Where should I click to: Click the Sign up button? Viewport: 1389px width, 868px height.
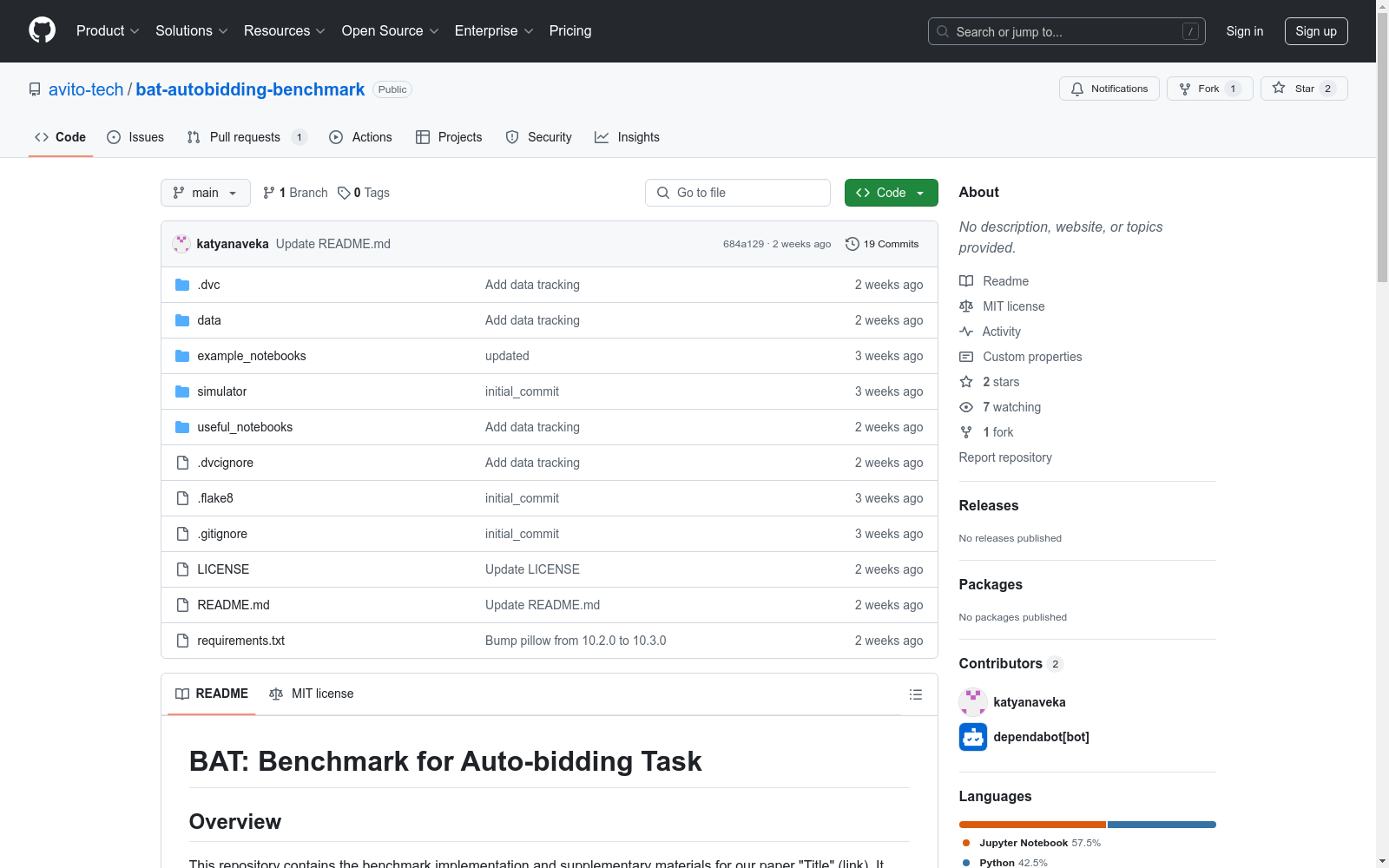(1316, 31)
